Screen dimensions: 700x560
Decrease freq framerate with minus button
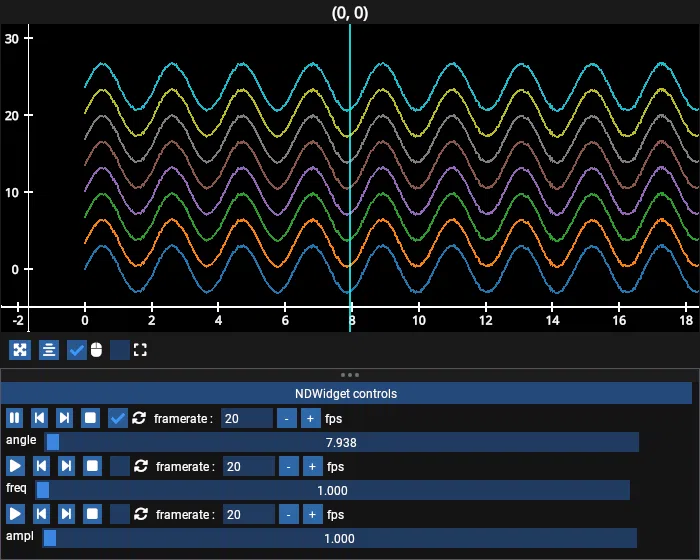pyautogui.click(x=289, y=466)
